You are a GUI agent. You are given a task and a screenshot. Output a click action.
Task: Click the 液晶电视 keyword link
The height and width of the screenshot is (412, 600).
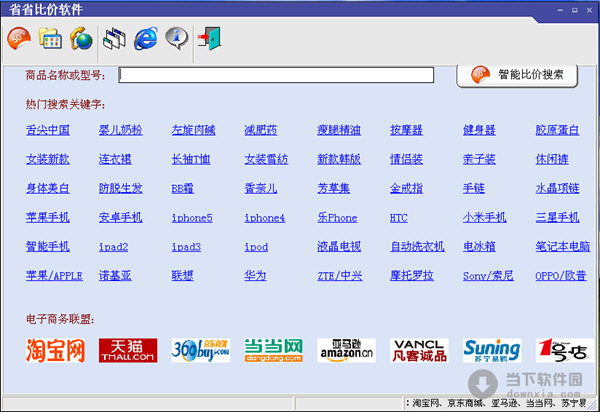338,246
